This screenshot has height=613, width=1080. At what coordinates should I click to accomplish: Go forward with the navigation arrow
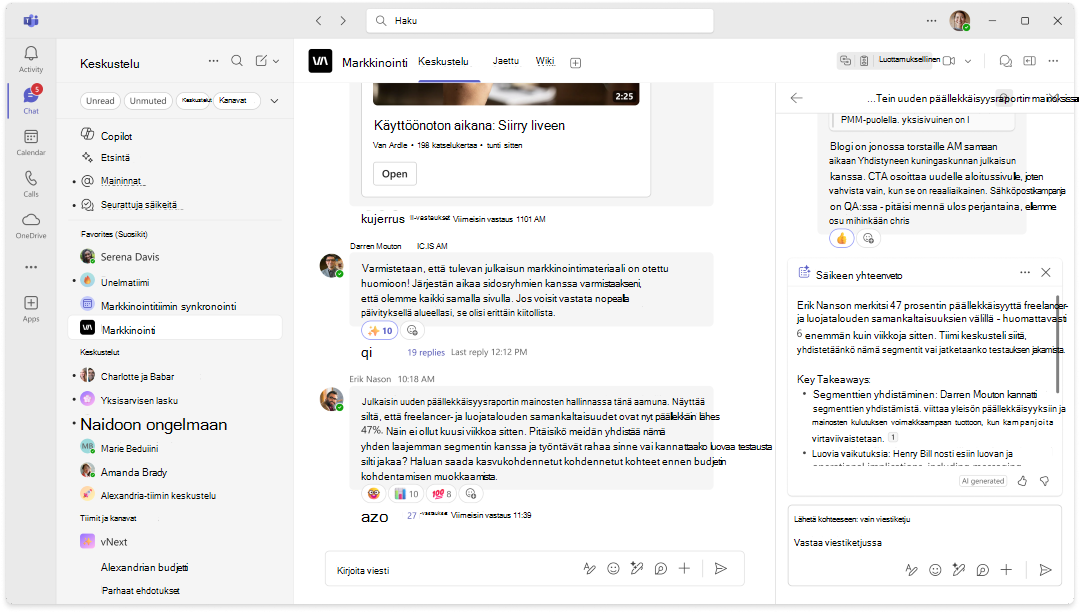pyautogui.click(x=343, y=21)
